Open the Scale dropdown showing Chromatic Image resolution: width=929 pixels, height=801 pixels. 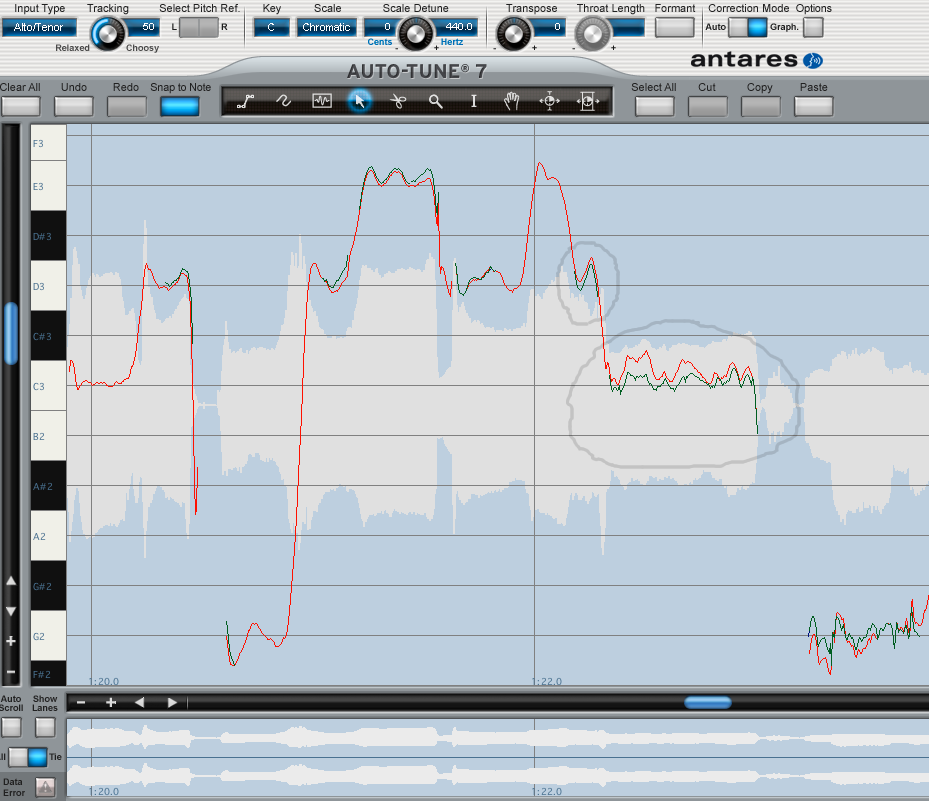click(326, 27)
